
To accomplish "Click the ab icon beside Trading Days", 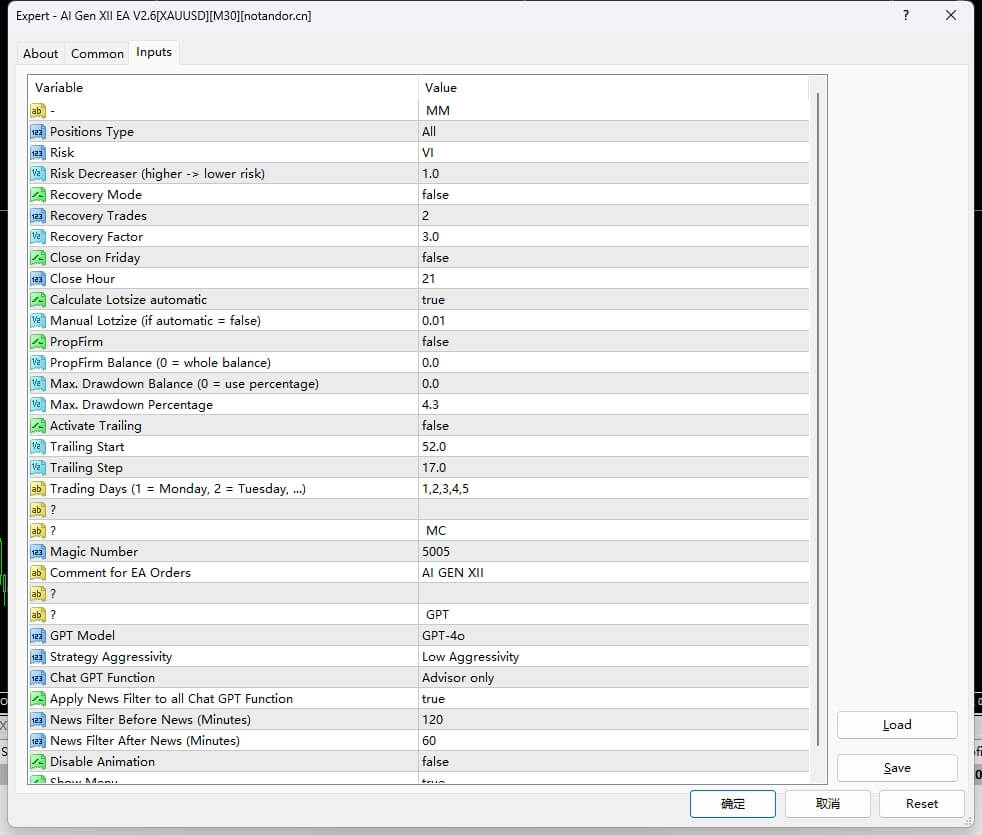I will pyautogui.click(x=41, y=488).
